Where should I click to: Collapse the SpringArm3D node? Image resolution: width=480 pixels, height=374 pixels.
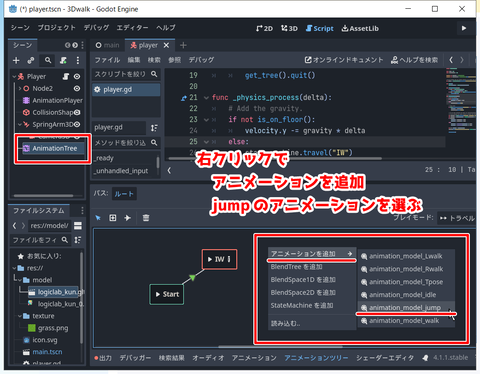click(20, 124)
